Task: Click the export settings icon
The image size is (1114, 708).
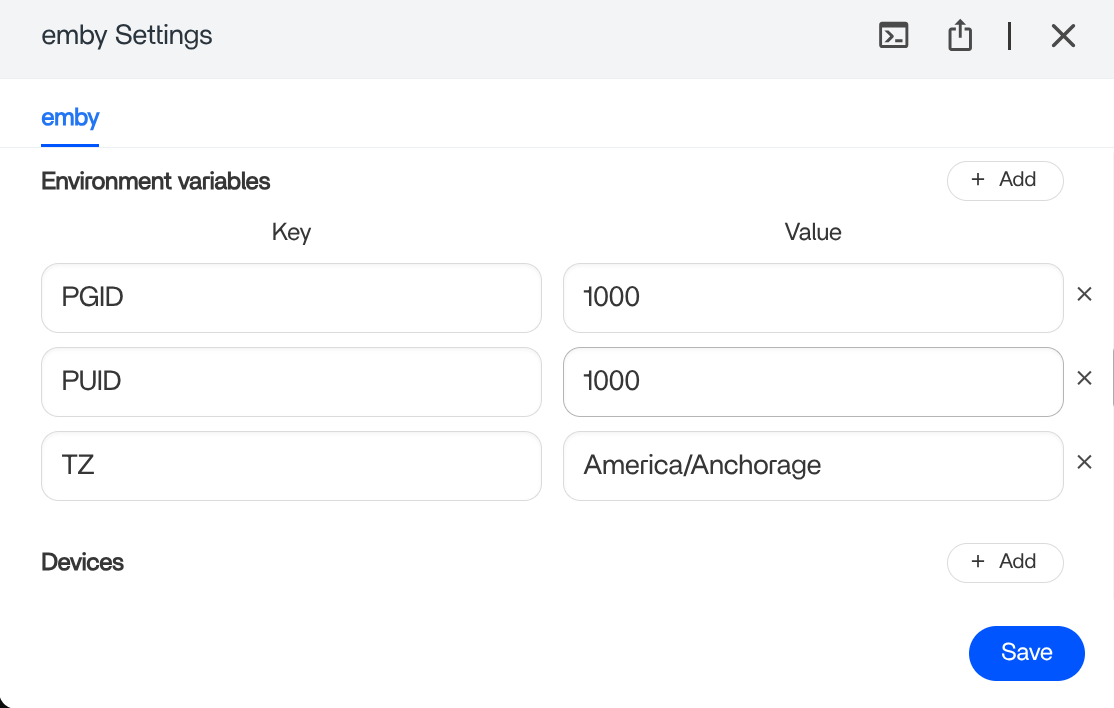Action: [960, 36]
